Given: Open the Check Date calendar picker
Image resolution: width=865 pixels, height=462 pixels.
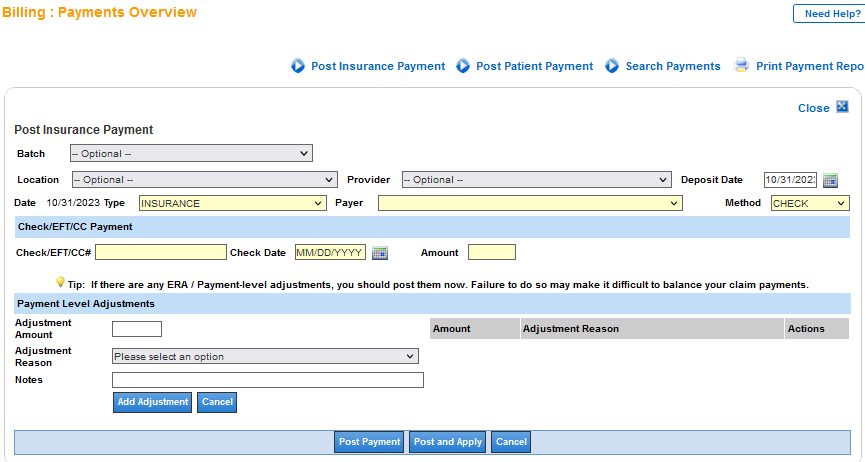Looking at the screenshot, I should (379, 253).
